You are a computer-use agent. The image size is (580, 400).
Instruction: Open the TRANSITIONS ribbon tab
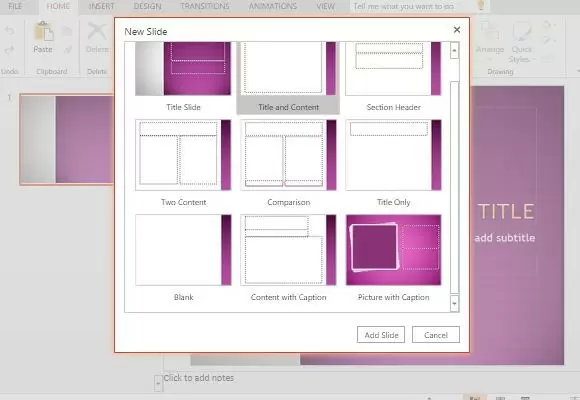click(205, 6)
